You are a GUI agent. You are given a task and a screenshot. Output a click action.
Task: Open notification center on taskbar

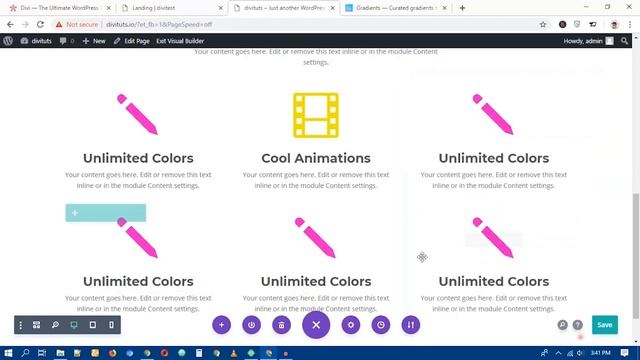coord(624,353)
